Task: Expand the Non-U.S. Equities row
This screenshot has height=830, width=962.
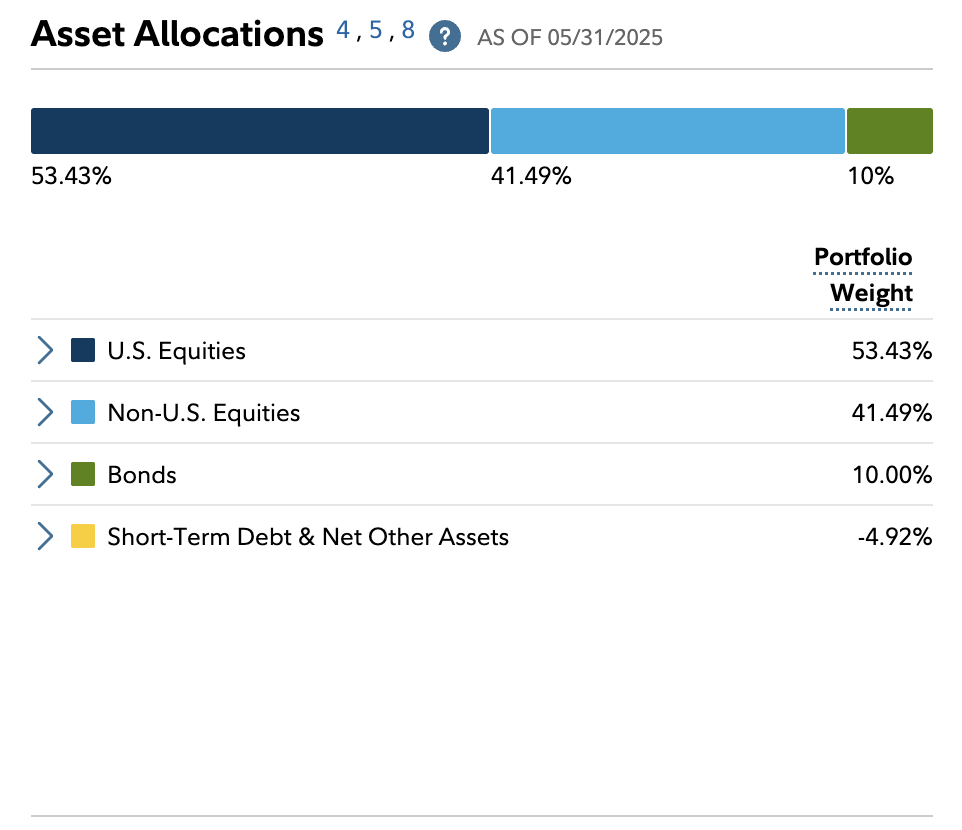Action: pos(45,413)
